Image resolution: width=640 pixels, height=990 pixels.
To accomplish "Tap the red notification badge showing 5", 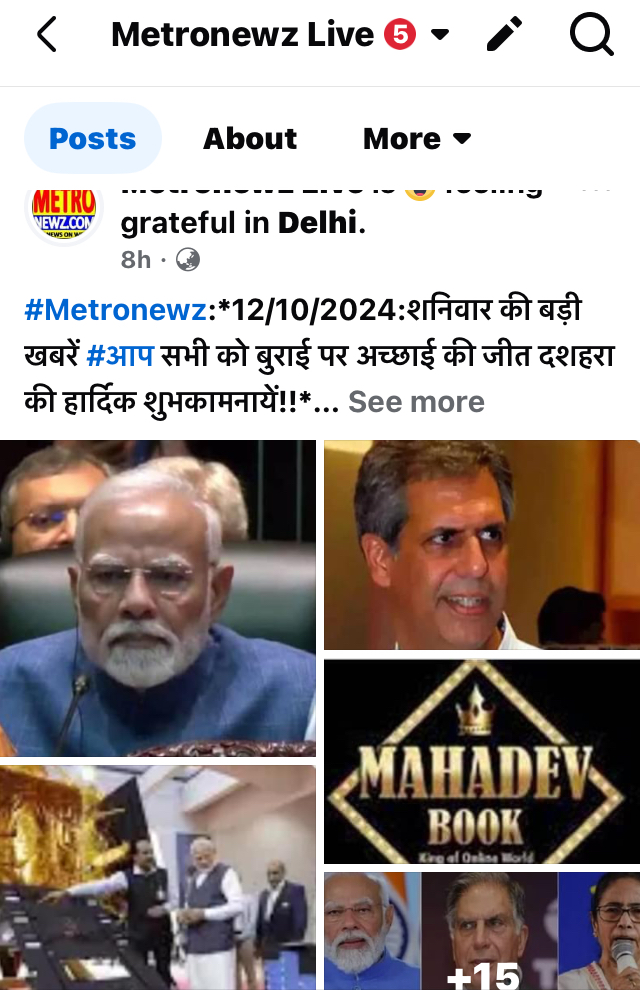I will point(400,34).
